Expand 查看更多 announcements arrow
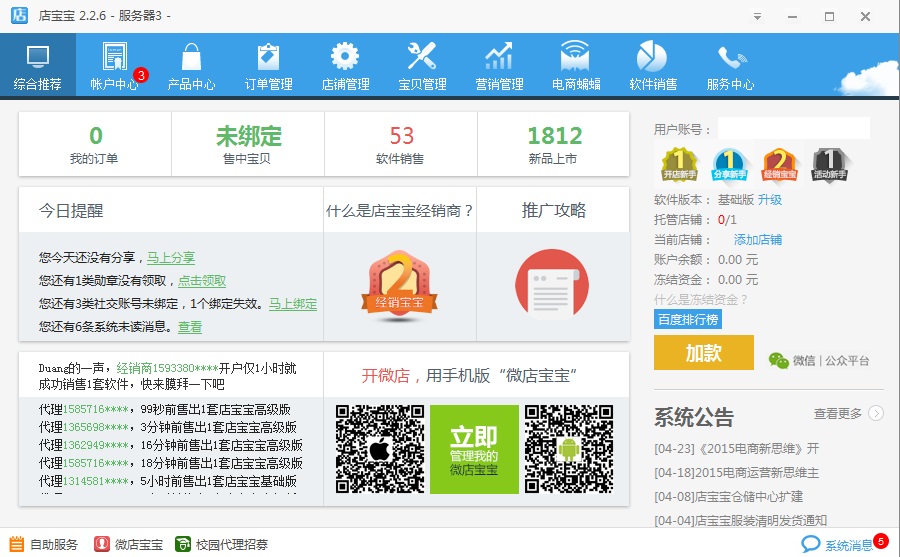900x557 pixels. [876, 413]
